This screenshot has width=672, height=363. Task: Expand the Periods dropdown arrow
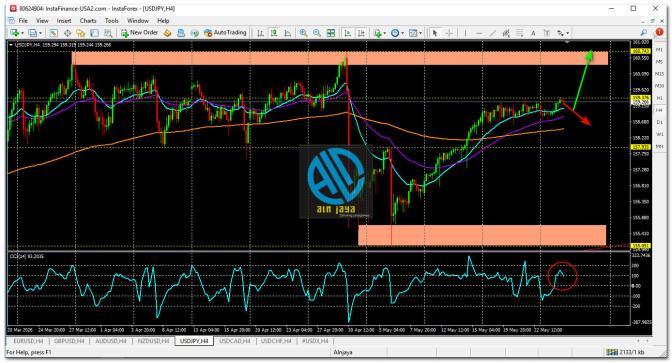(402, 33)
